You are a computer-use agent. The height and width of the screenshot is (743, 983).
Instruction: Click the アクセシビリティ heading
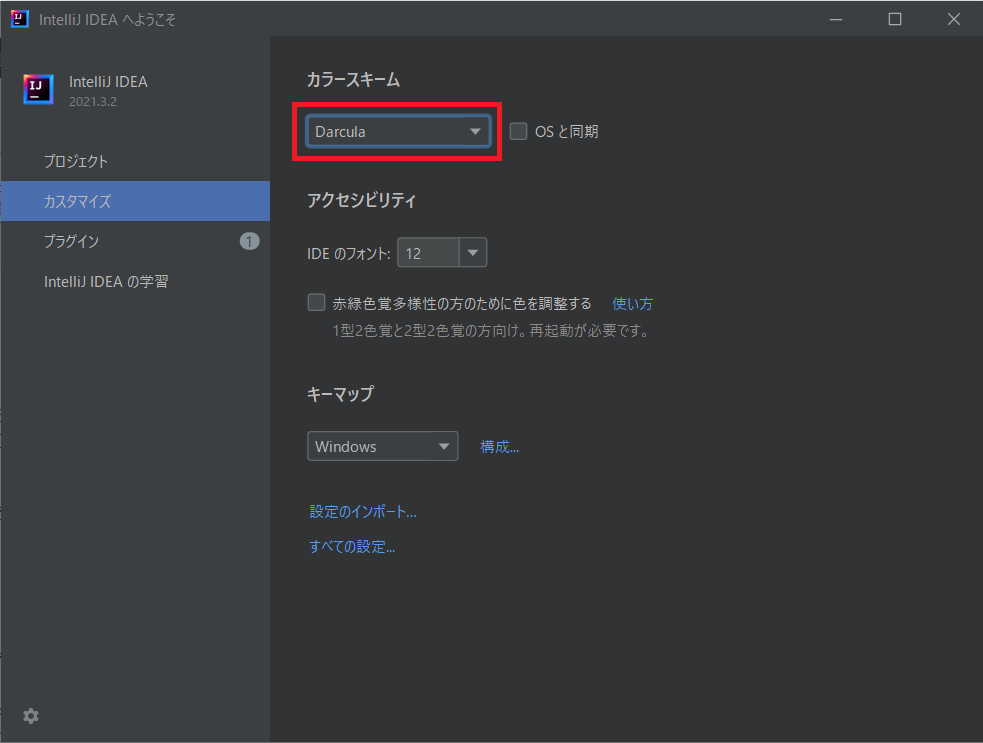361,200
